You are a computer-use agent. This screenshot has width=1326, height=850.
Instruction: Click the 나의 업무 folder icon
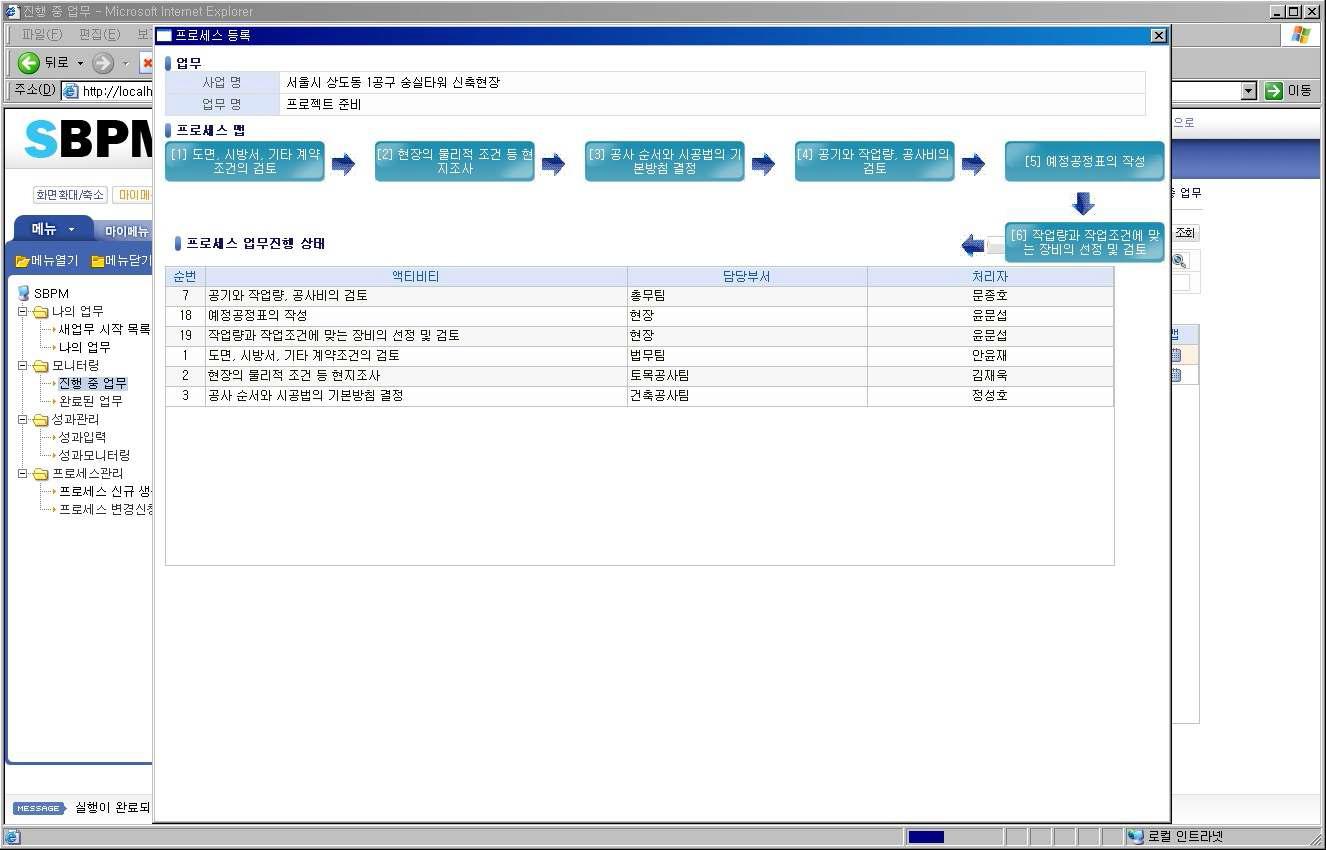pos(40,312)
